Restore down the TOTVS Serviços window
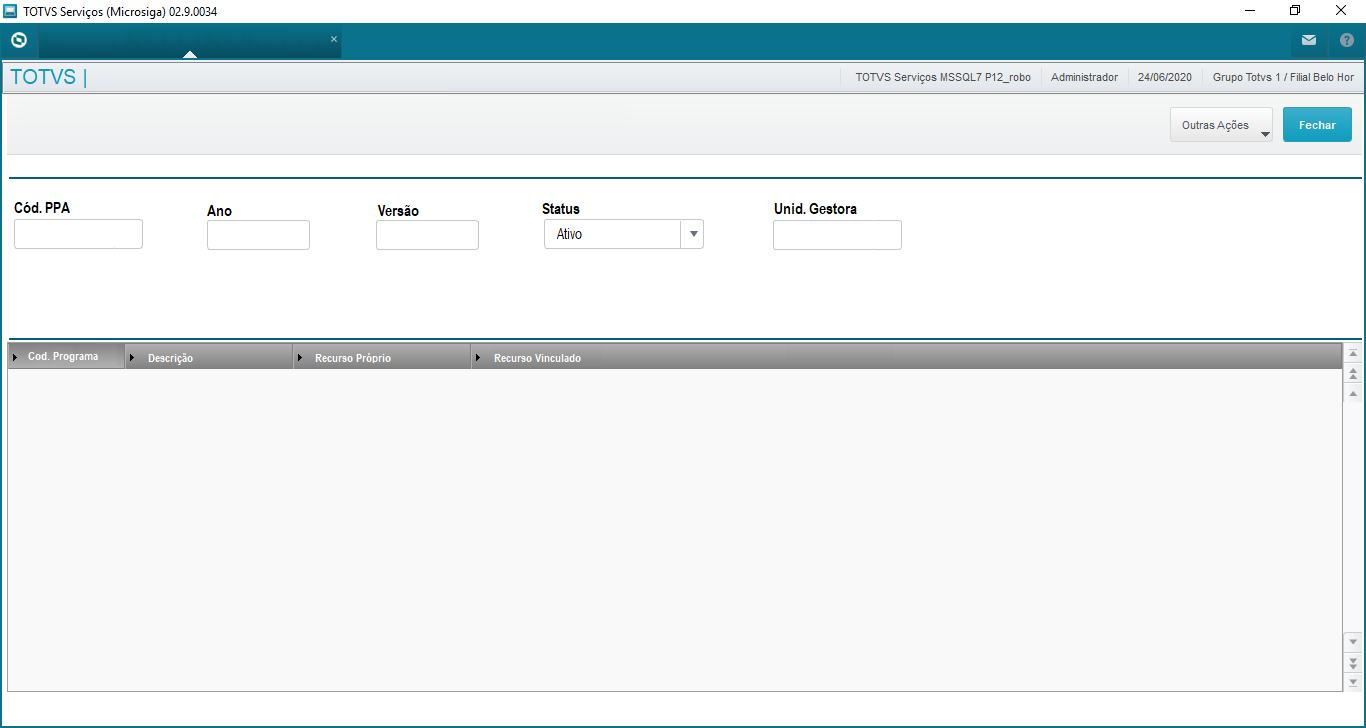The height and width of the screenshot is (728, 1366). (x=1295, y=11)
